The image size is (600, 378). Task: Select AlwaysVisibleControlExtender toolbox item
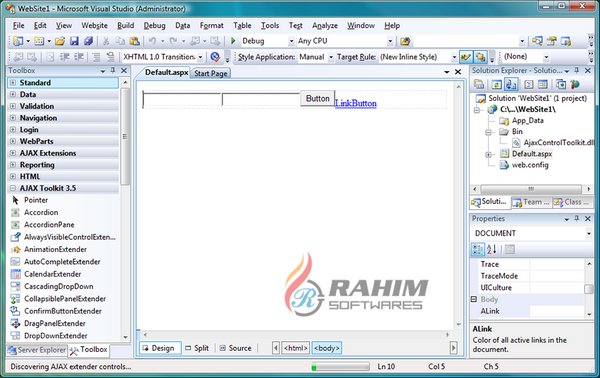click(70, 237)
